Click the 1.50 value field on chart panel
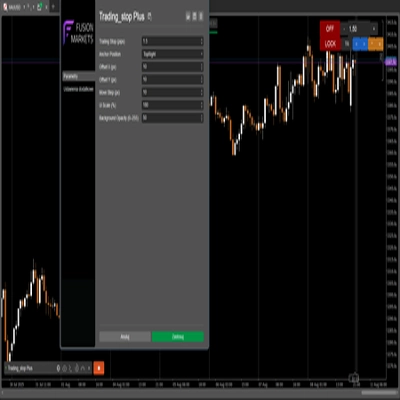The height and width of the screenshot is (400, 400). coord(358,29)
